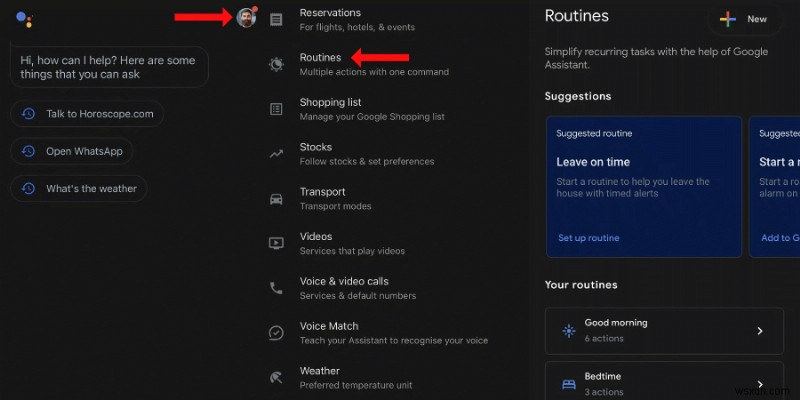Click the Reservations list icon
Screen dimensions: 800x400
click(276, 19)
